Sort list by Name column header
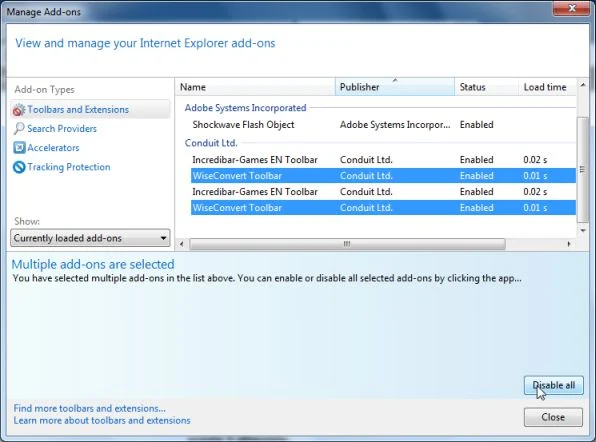 [255, 87]
